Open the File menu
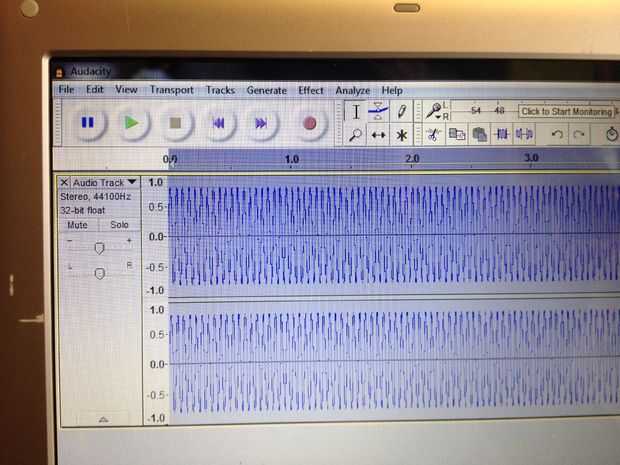This screenshot has height=465, width=620. (66, 90)
